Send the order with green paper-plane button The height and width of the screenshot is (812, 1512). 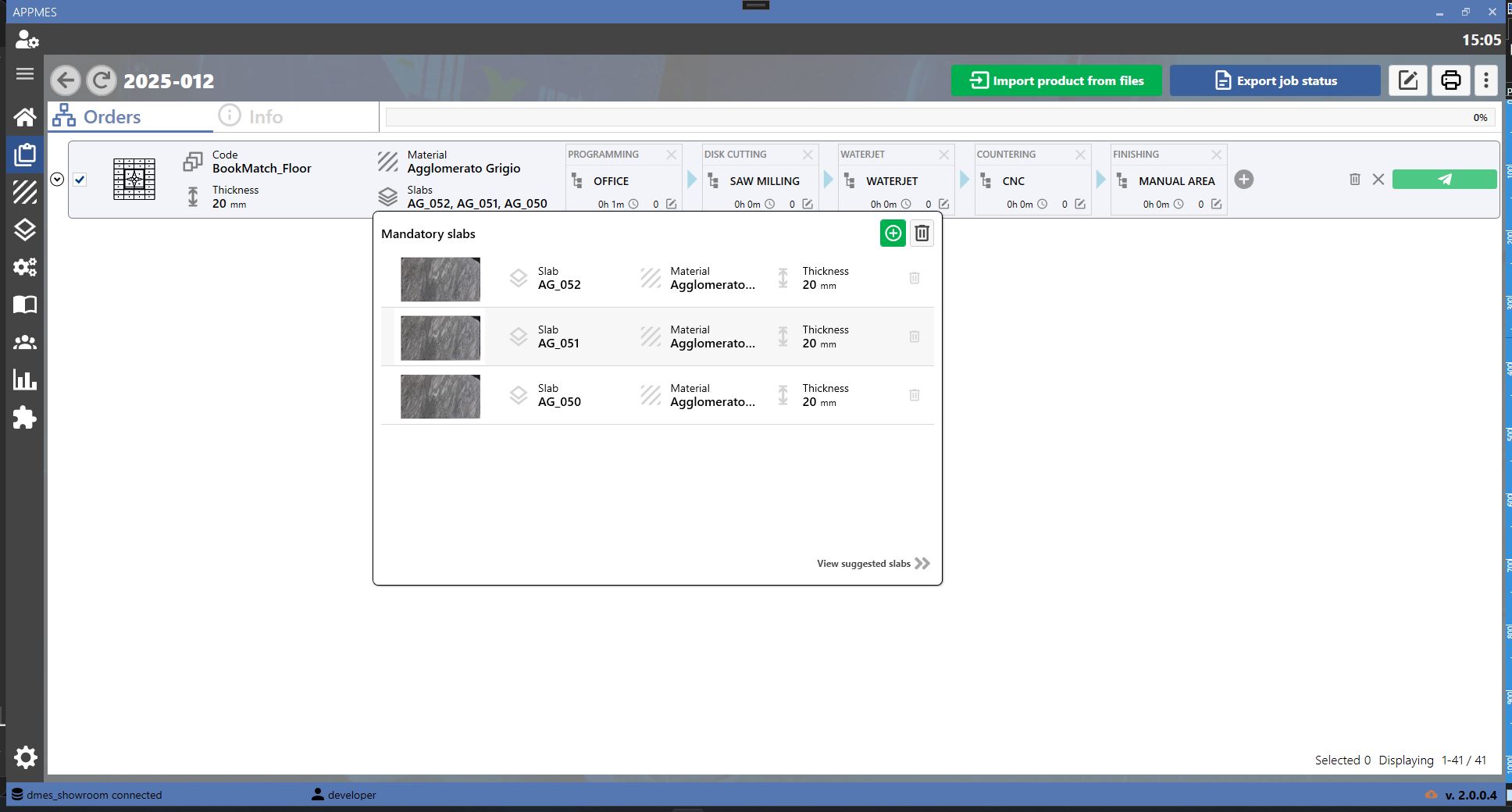pos(1444,180)
